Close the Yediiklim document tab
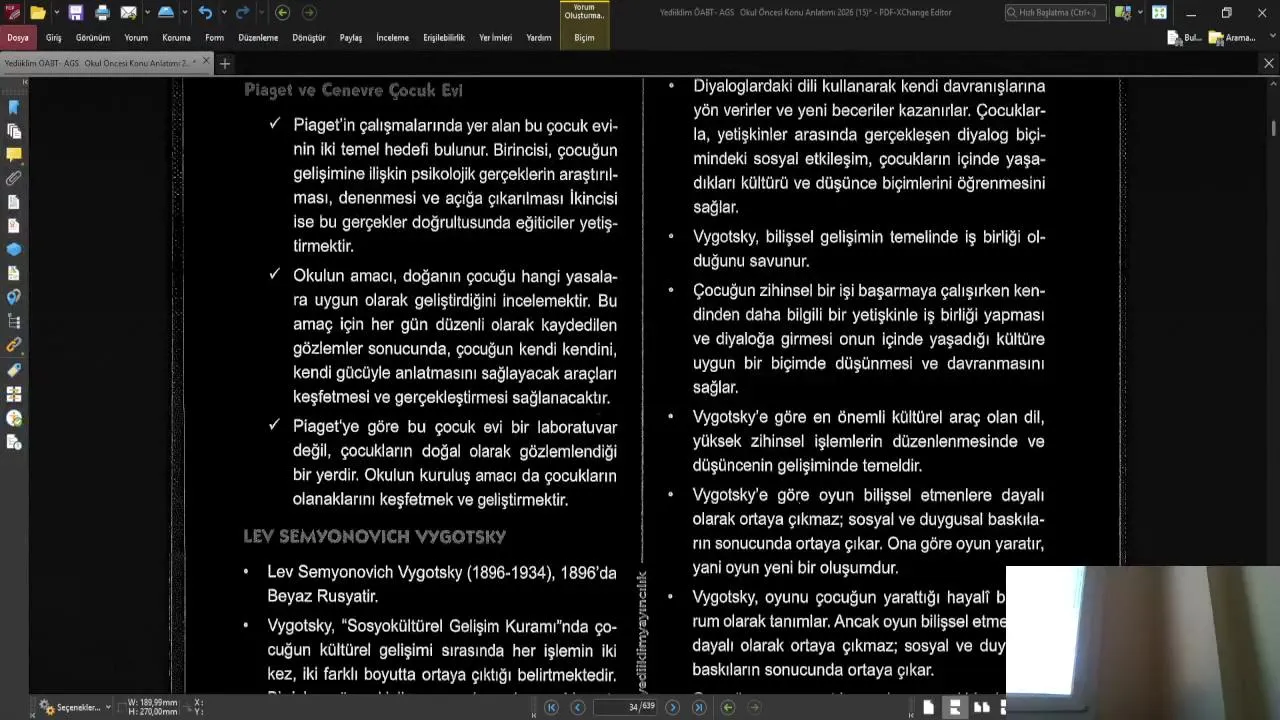Viewport: 1280px width, 720px height. point(207,62)
